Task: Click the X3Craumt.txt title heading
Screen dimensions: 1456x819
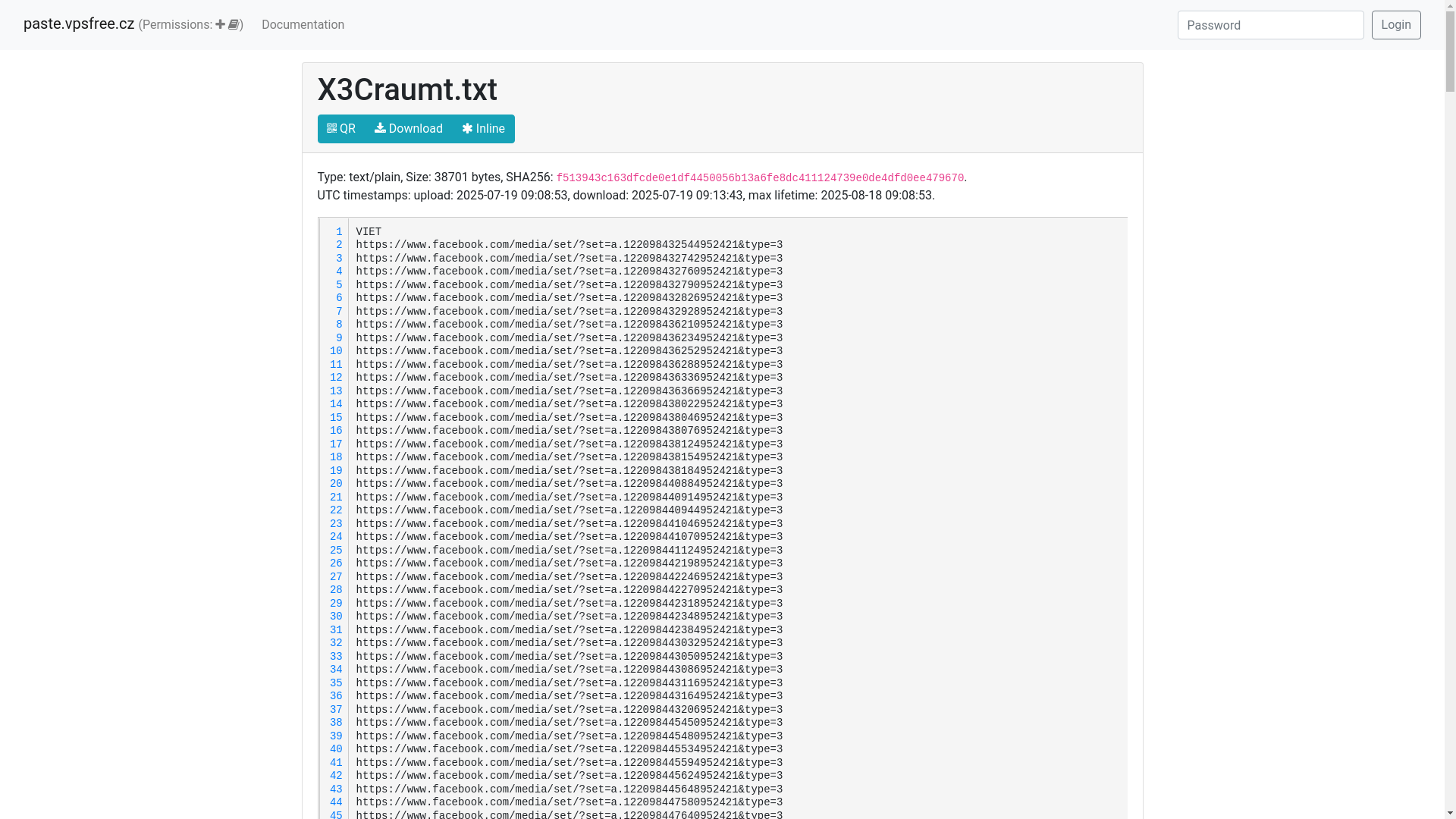Action: (x=407, y=89)
